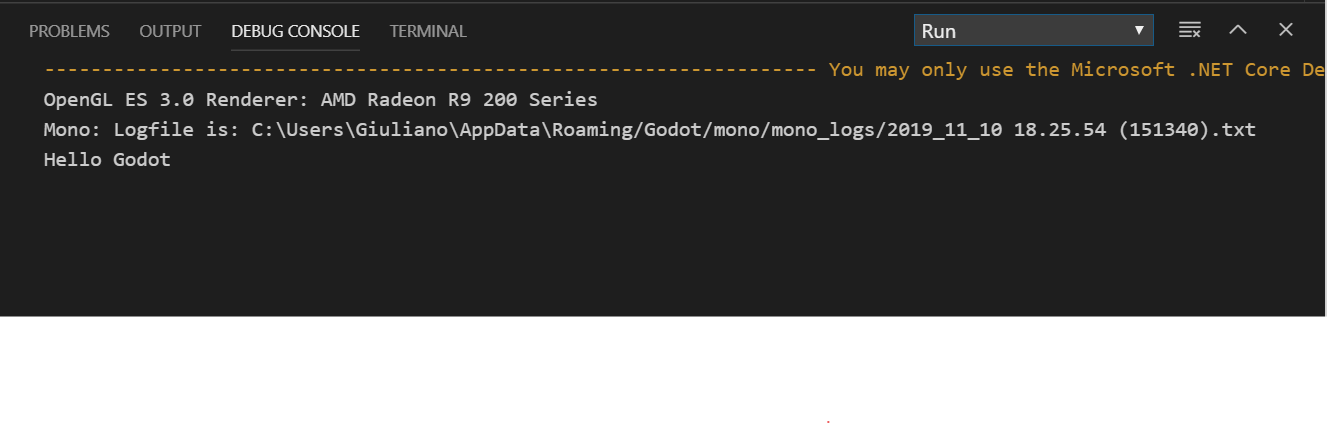The width and height of the screenshot is (1327, 423).
Task: Open the OUTPUT tab
Action: [170, 31]
